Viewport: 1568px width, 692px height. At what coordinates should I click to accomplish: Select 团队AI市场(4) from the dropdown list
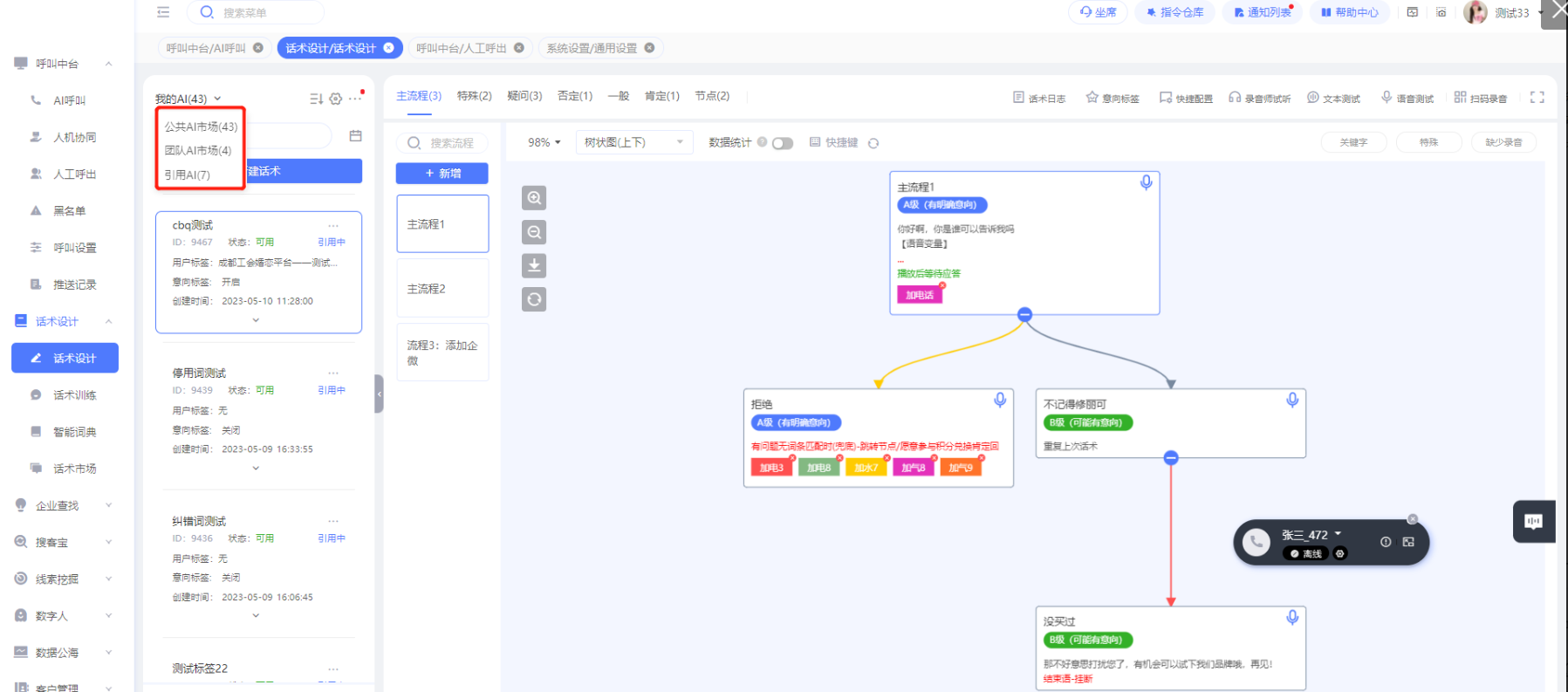198,150
